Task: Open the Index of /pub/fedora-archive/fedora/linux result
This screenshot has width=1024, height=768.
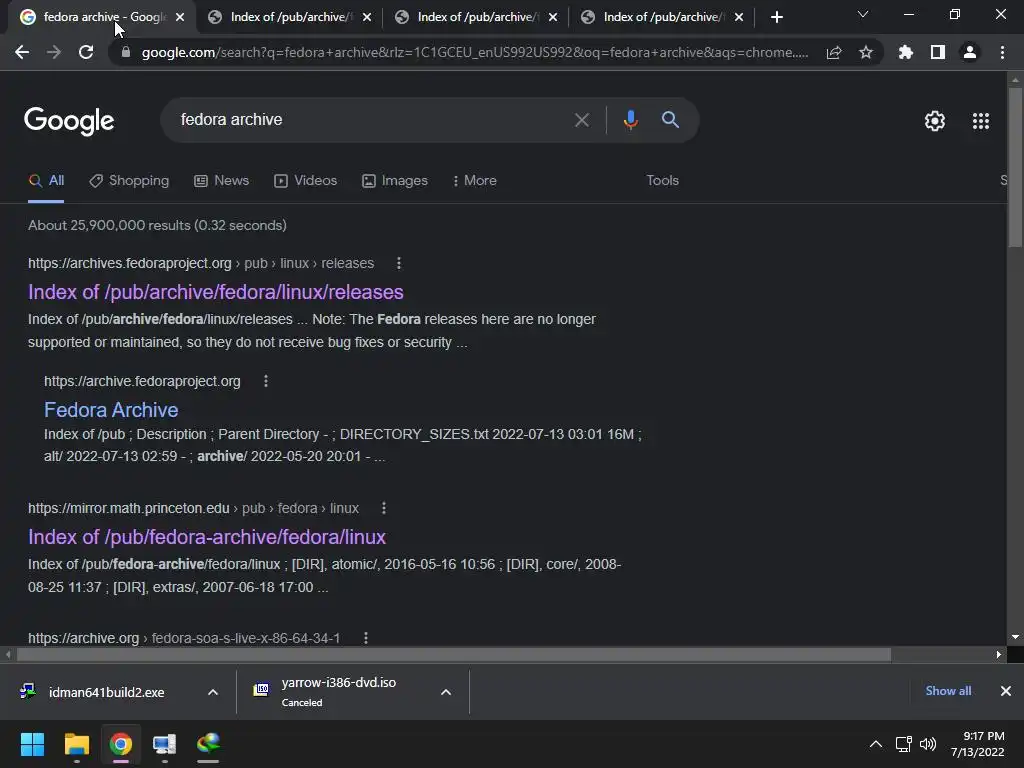Action: coord(207,537)
